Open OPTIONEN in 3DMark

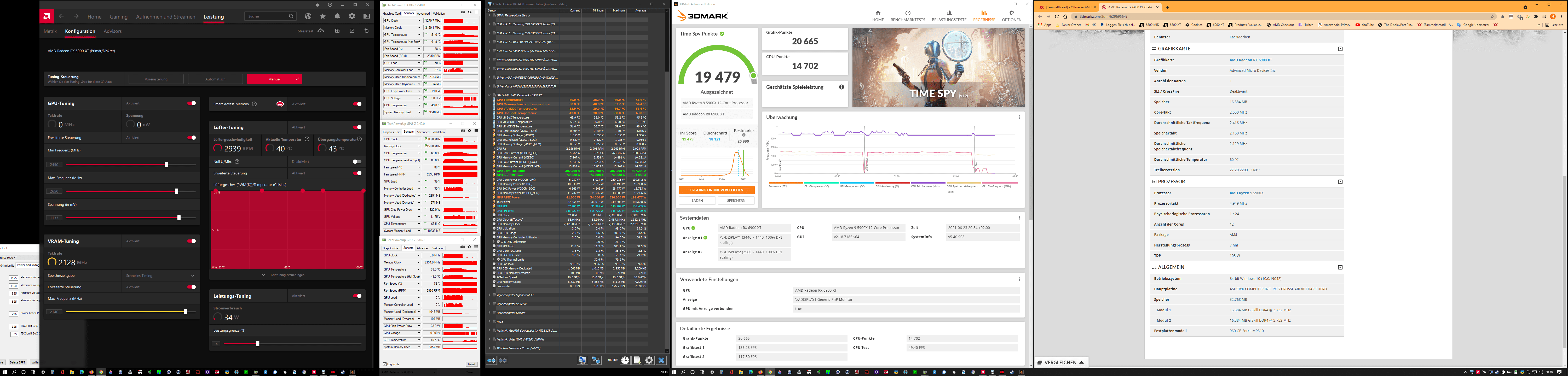pyautogui.click(x=1012, y=16)
